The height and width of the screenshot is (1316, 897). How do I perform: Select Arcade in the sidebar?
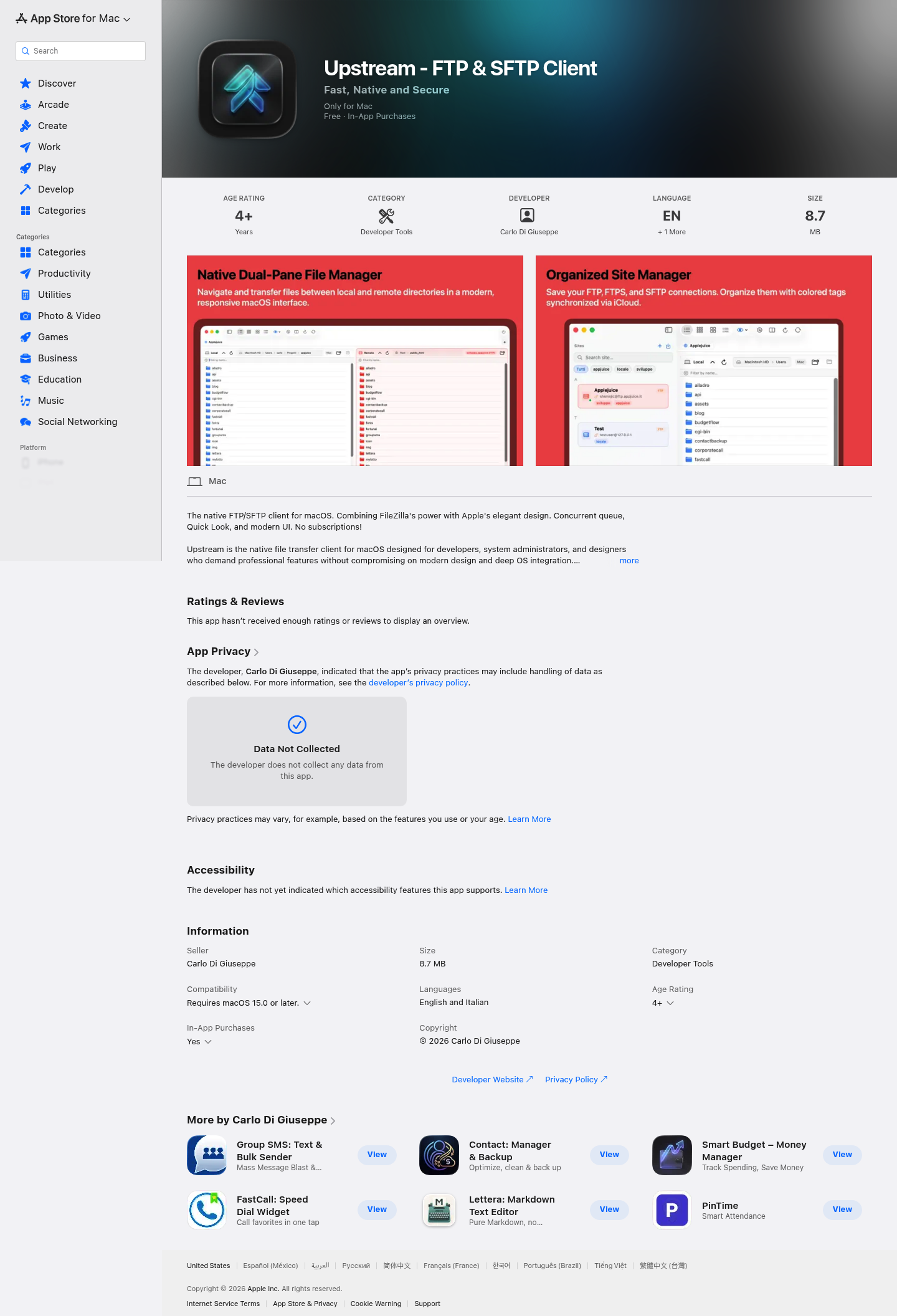click(54, 105)
